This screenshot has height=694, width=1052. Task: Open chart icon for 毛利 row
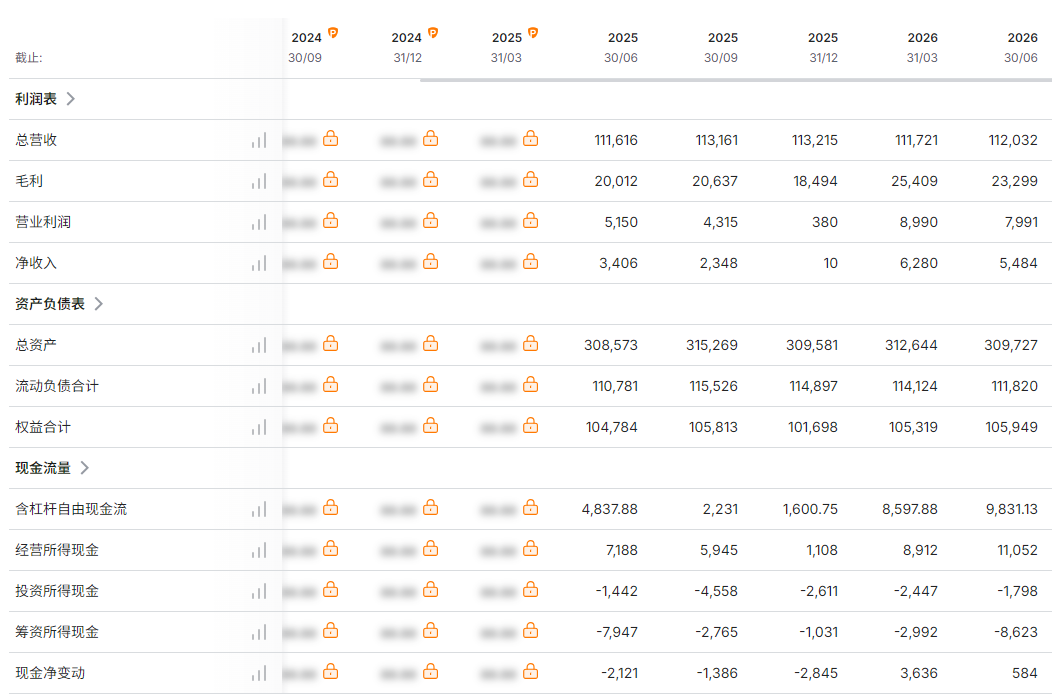pos(259,181)
